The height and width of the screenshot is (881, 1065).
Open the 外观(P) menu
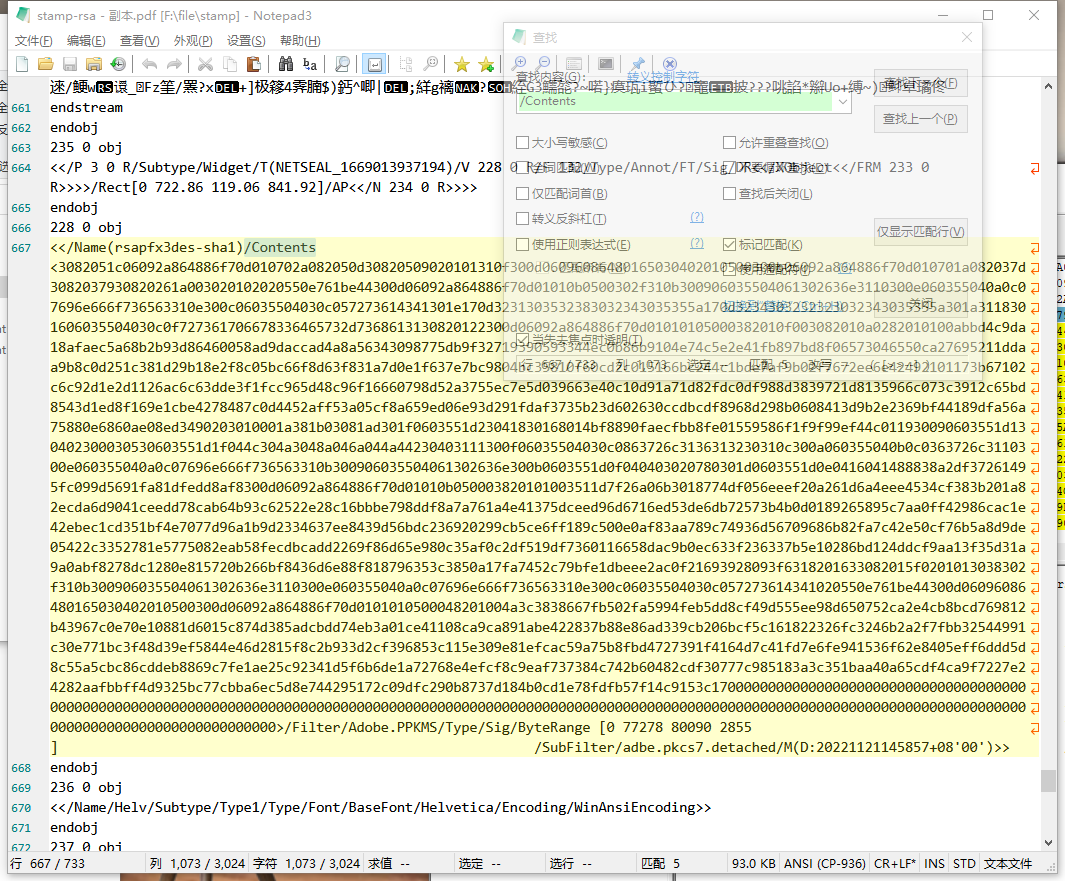pos(193,41)
